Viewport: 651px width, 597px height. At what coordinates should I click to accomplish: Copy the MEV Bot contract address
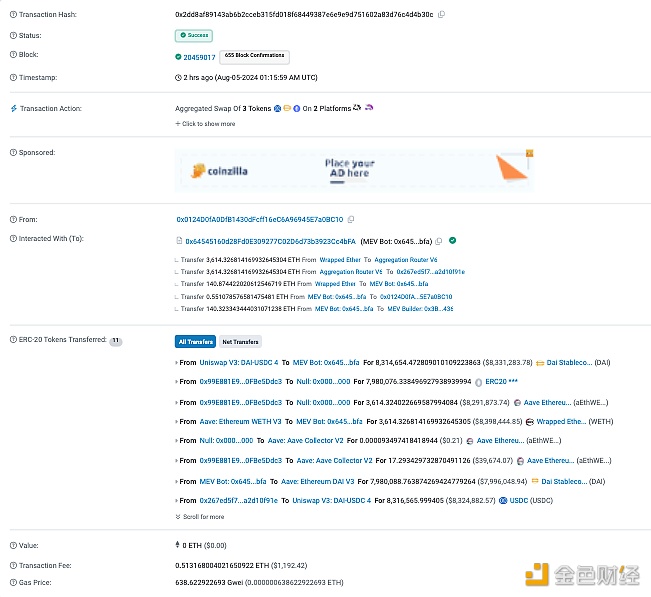pos(439,241)
